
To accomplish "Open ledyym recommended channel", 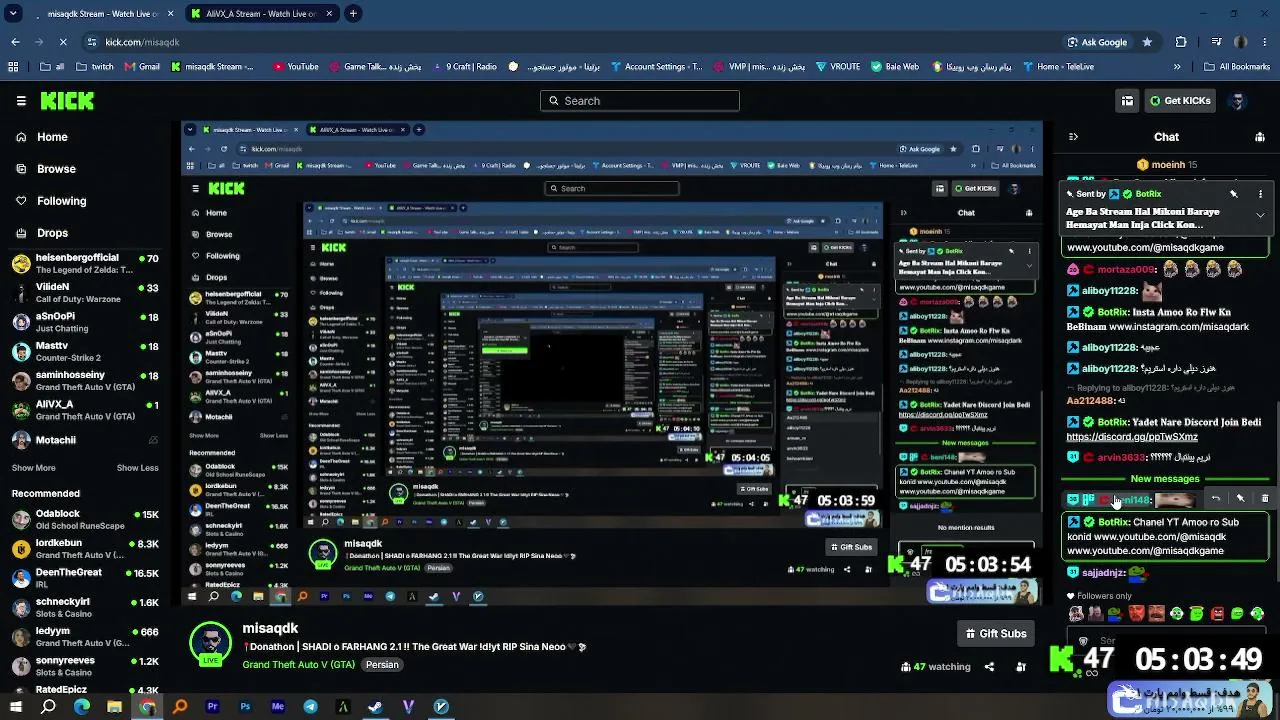I will click(x=85, y=637).
